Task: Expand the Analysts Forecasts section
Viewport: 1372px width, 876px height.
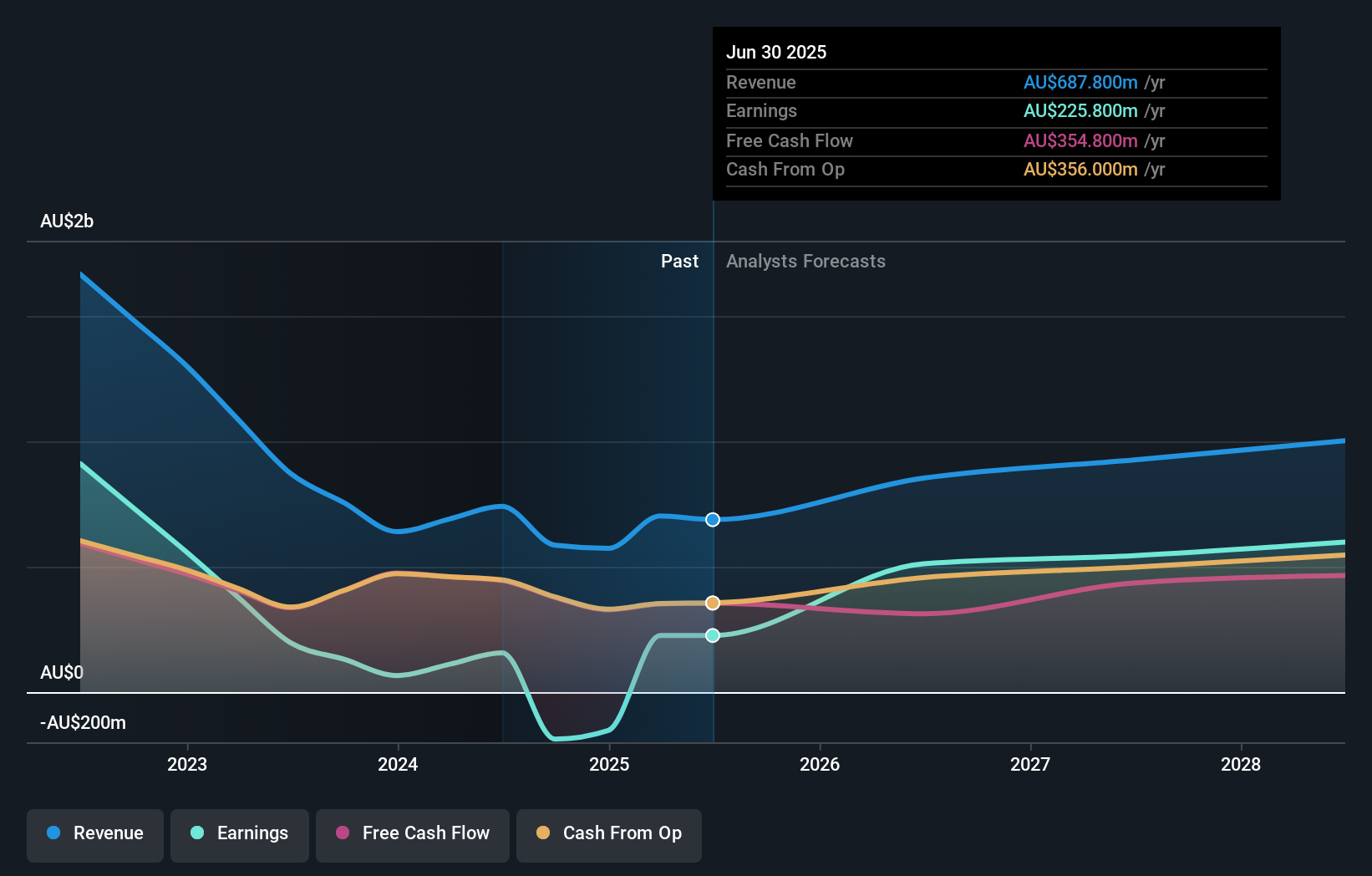Action: point(805,261)
